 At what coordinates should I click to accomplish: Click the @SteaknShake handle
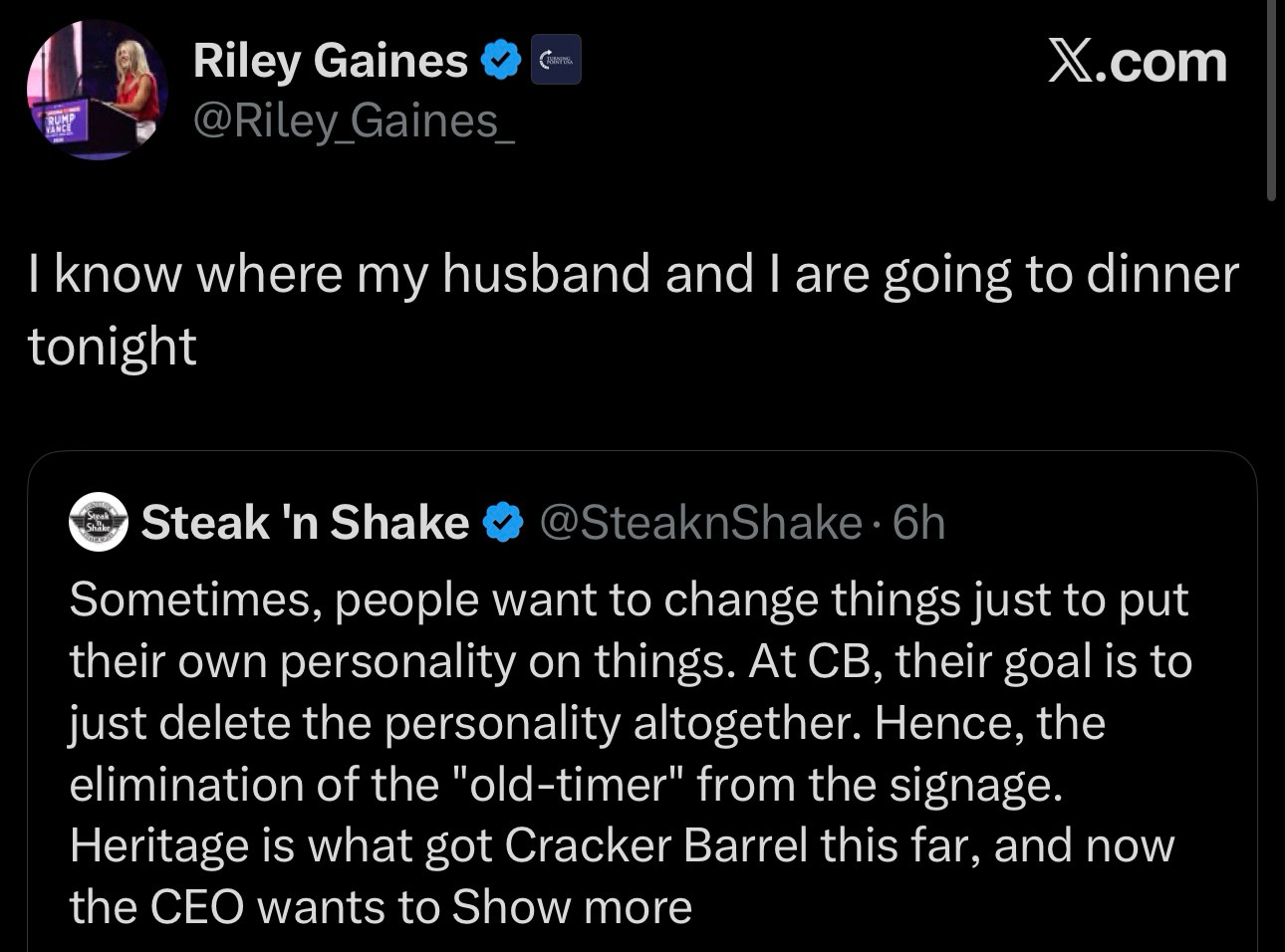700,523
